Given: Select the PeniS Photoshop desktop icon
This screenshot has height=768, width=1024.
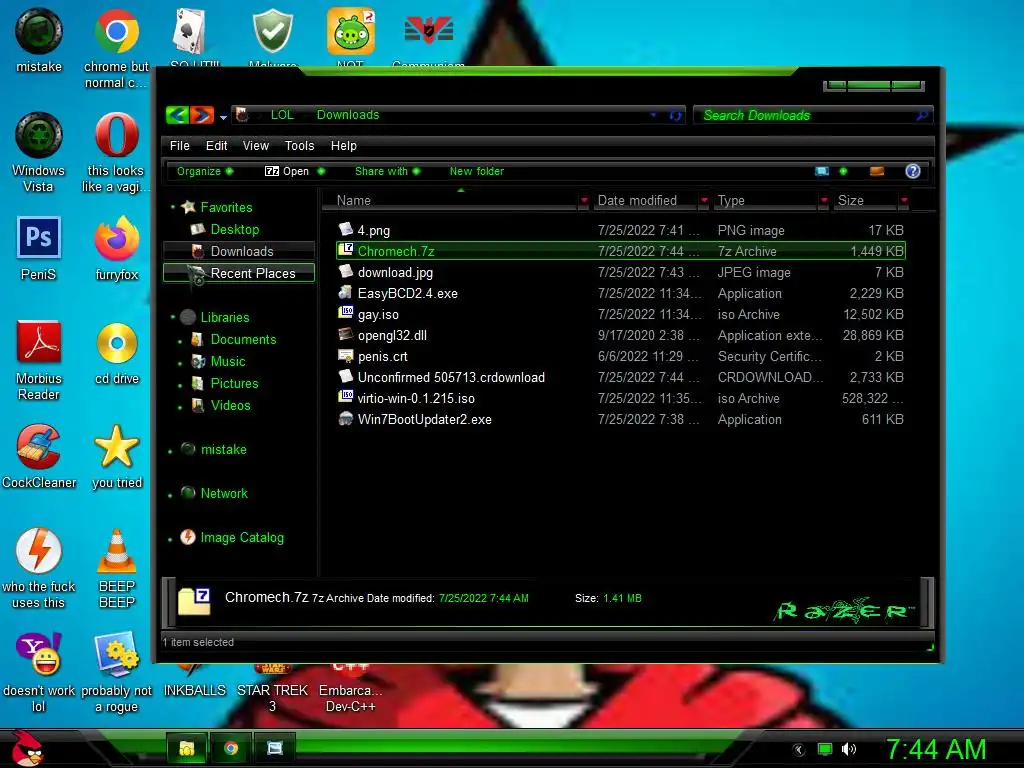Looking at the screenshot, I should click(x=39, y=249).
